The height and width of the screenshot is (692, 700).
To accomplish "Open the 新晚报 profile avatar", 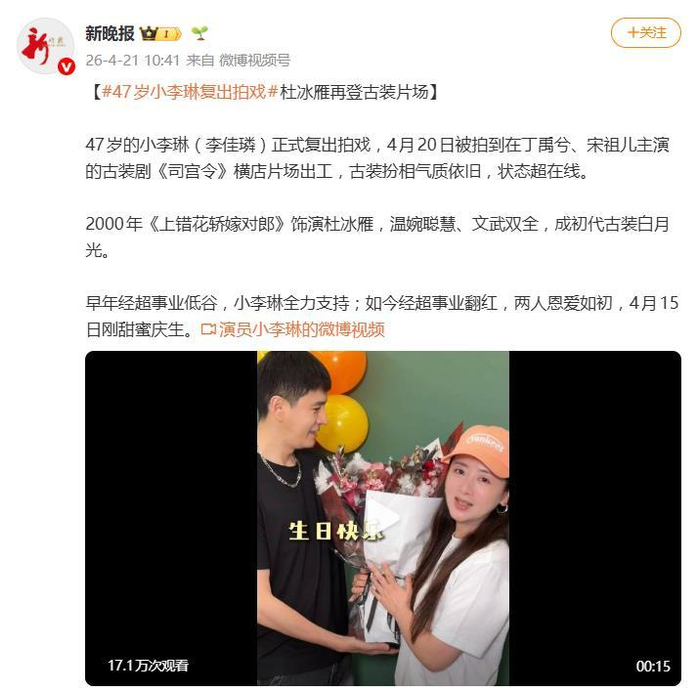I will coord(45,46).
